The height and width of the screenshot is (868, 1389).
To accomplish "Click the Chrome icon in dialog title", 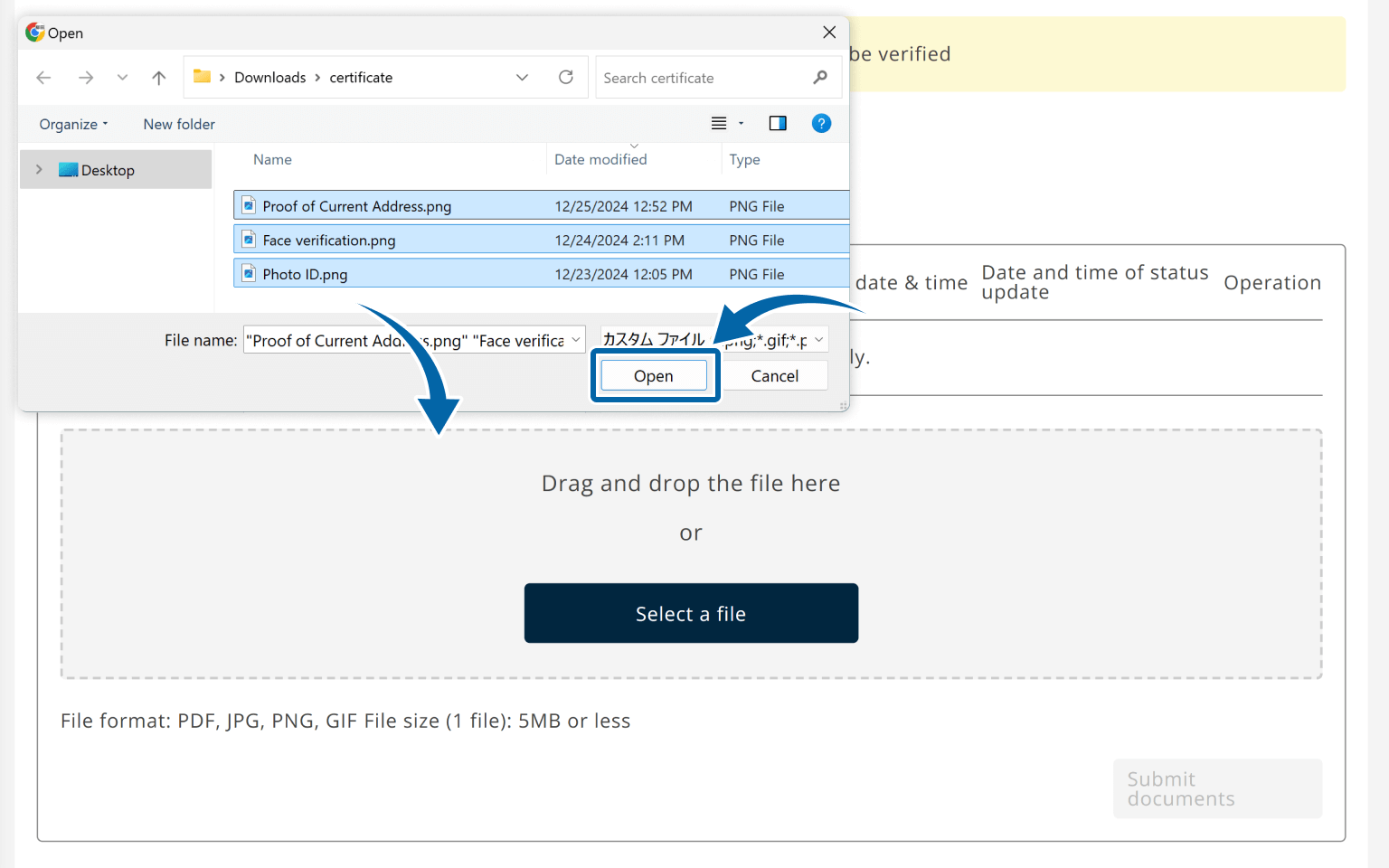I will (35, 33).
